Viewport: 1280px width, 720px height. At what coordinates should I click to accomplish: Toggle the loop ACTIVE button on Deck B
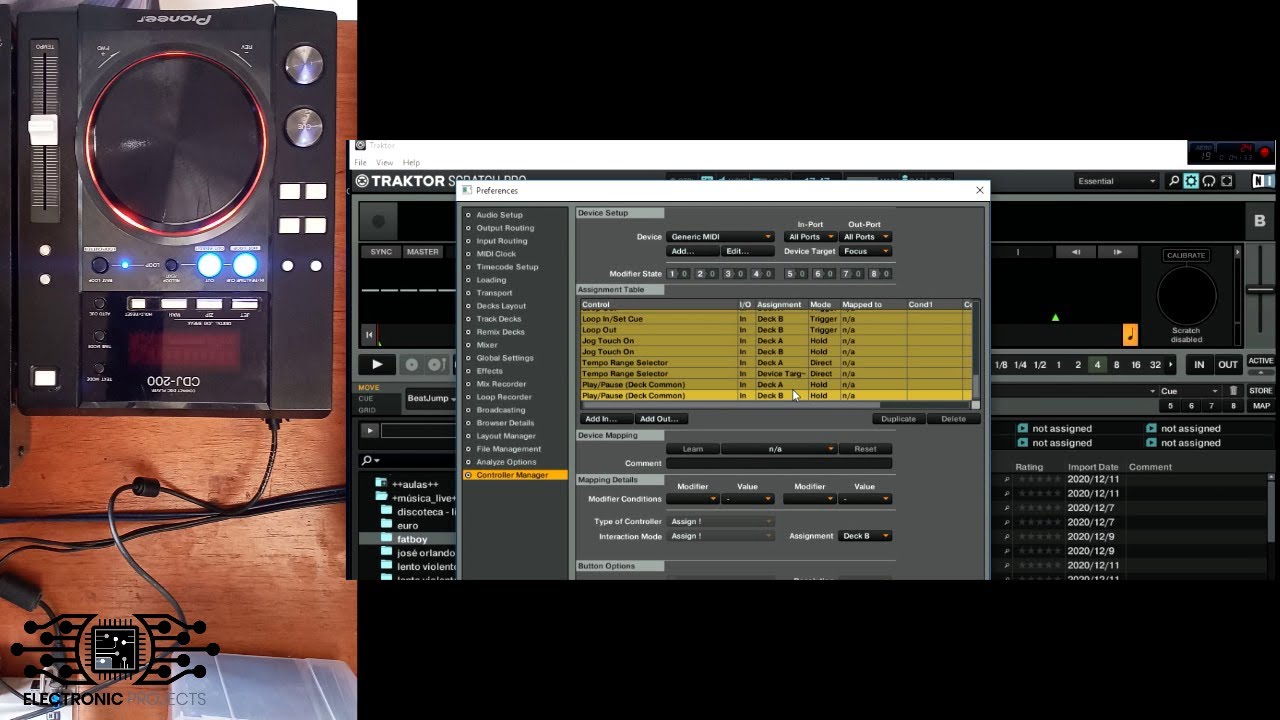[1260, 361]
